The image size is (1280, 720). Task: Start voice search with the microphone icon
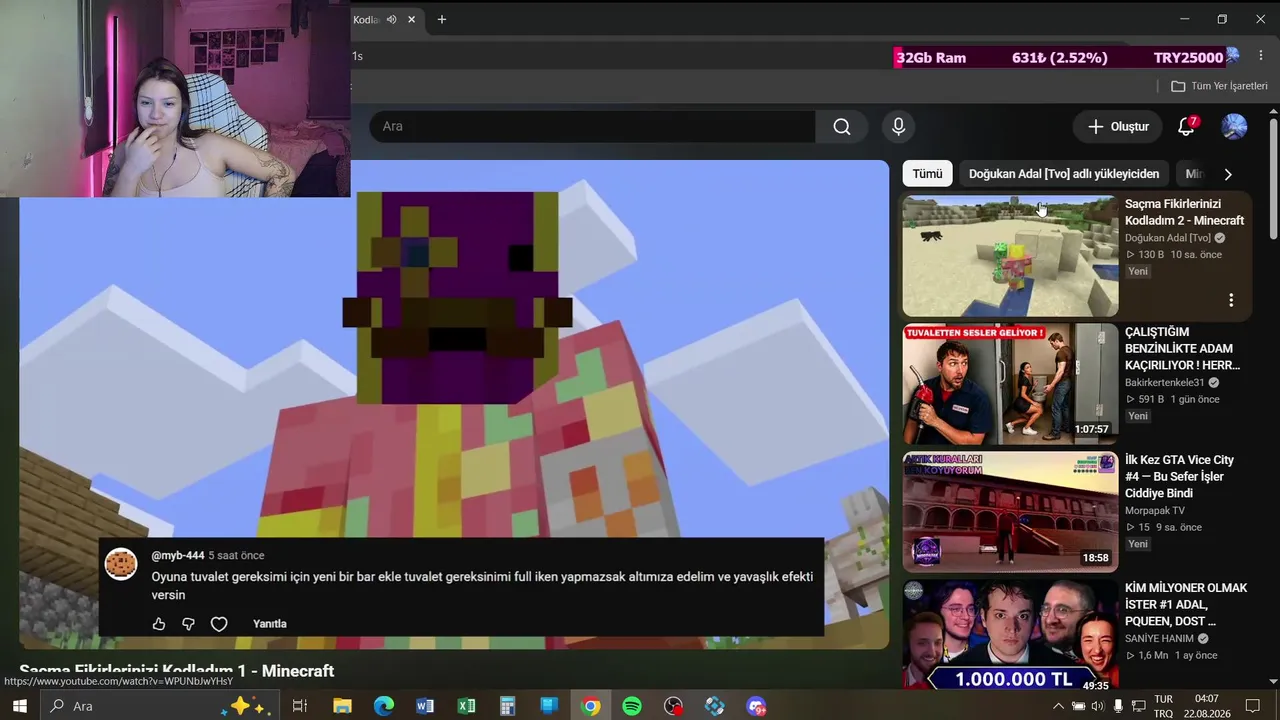pyautogui.click(x=898, y=127)
